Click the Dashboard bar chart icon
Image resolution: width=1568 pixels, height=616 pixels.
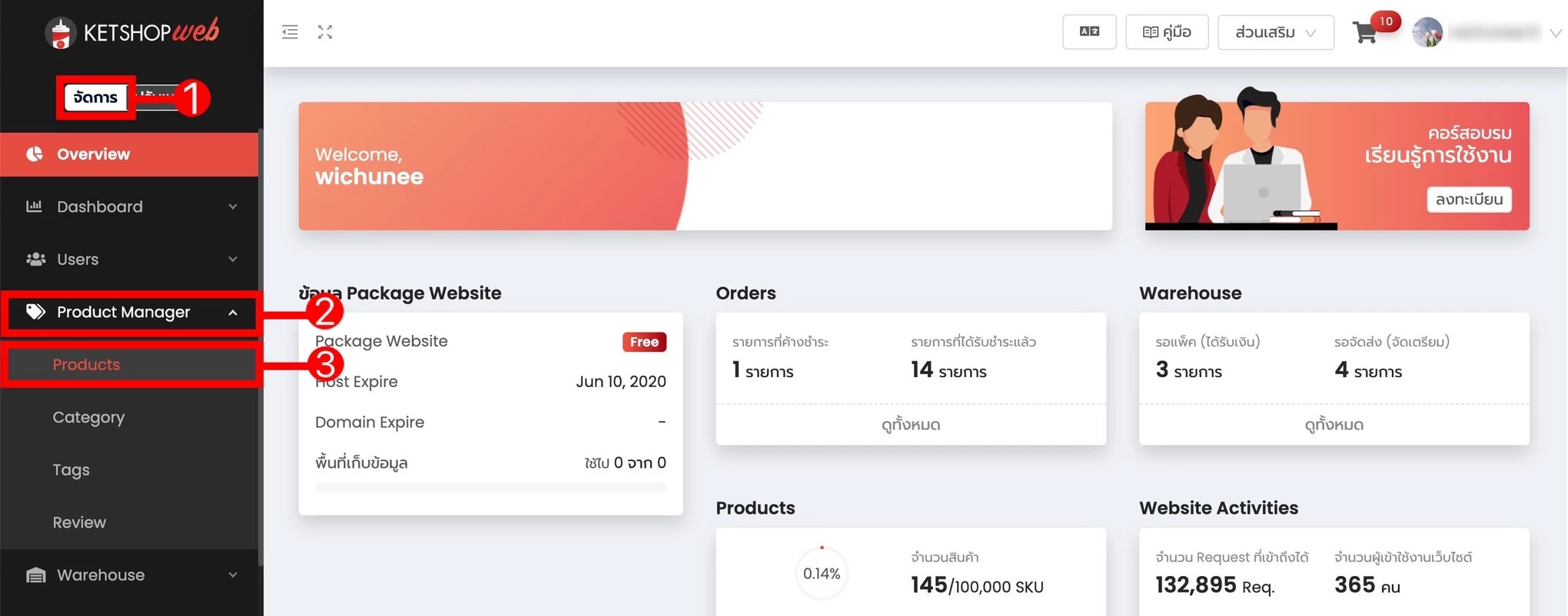[x=35, y=206]
